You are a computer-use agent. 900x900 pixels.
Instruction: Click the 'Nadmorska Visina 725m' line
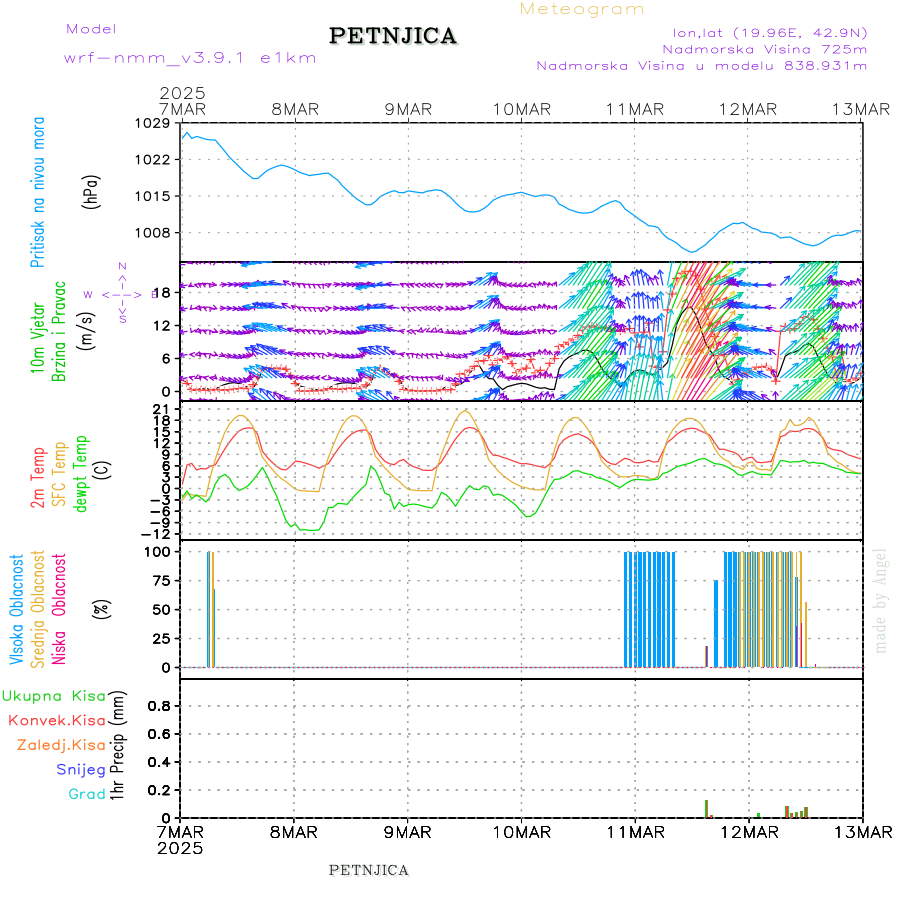(765, 49)
